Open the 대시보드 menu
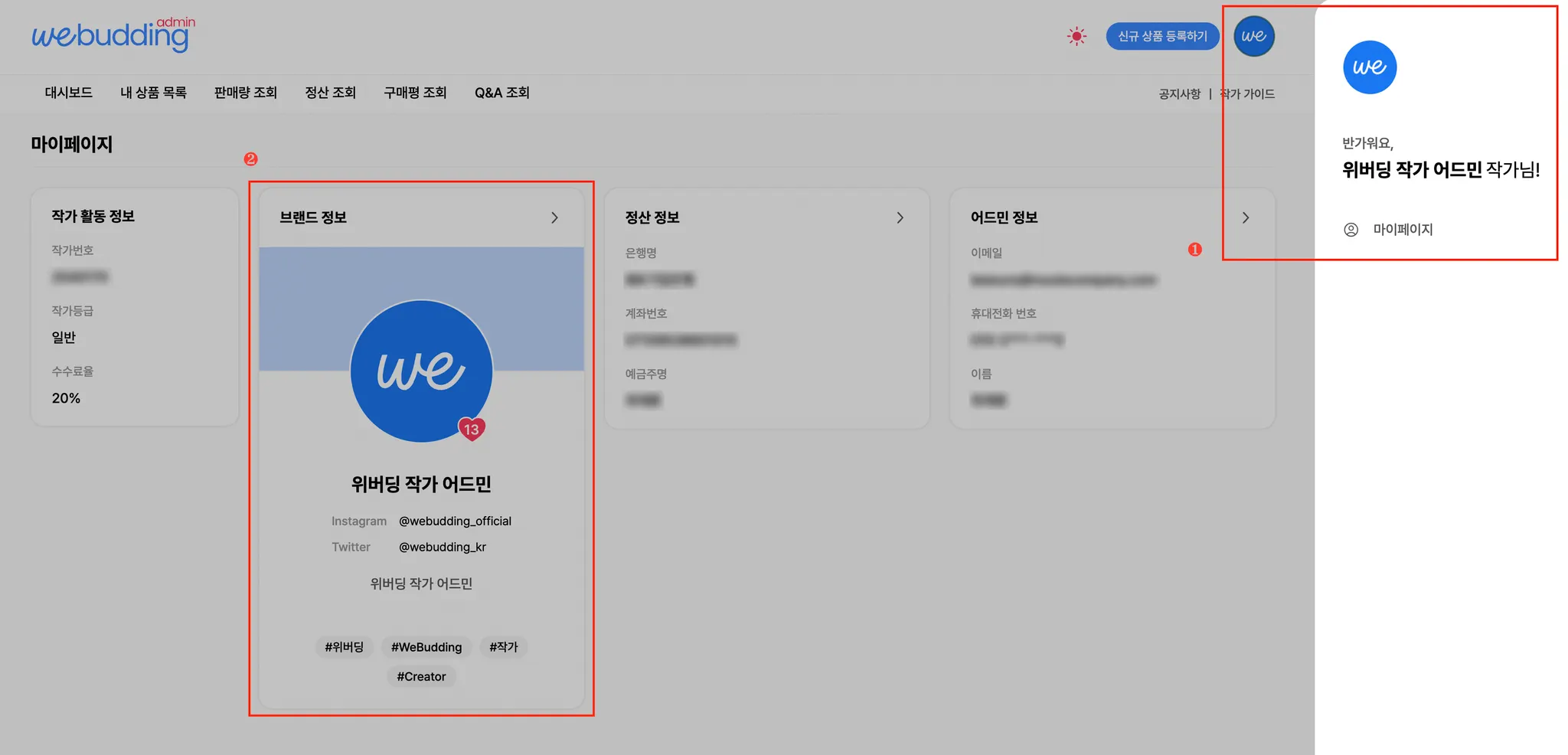This screenshot has height=755, width=1568. [69, 93]
